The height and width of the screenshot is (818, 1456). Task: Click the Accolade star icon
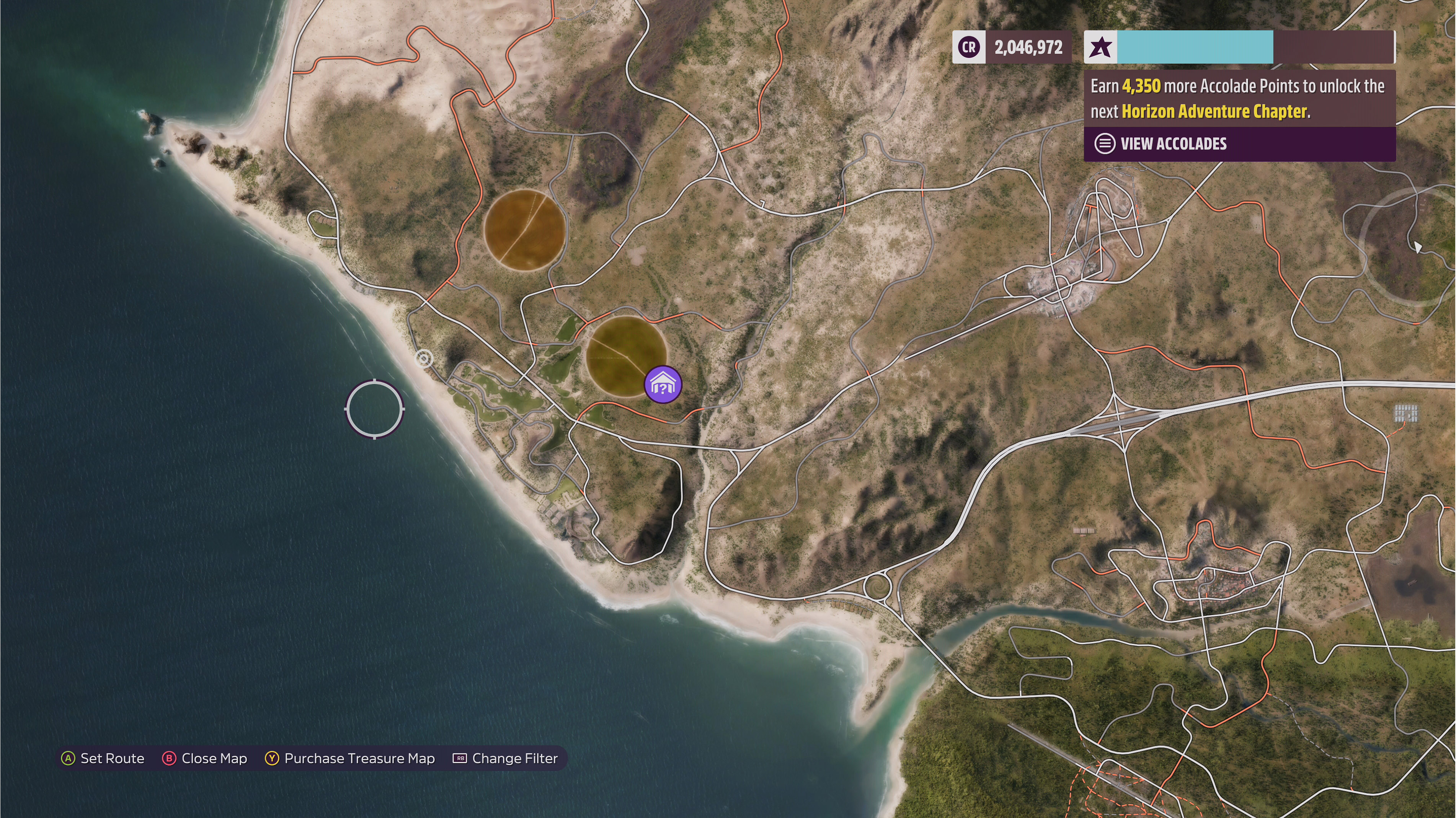[x=1100, y=47]
